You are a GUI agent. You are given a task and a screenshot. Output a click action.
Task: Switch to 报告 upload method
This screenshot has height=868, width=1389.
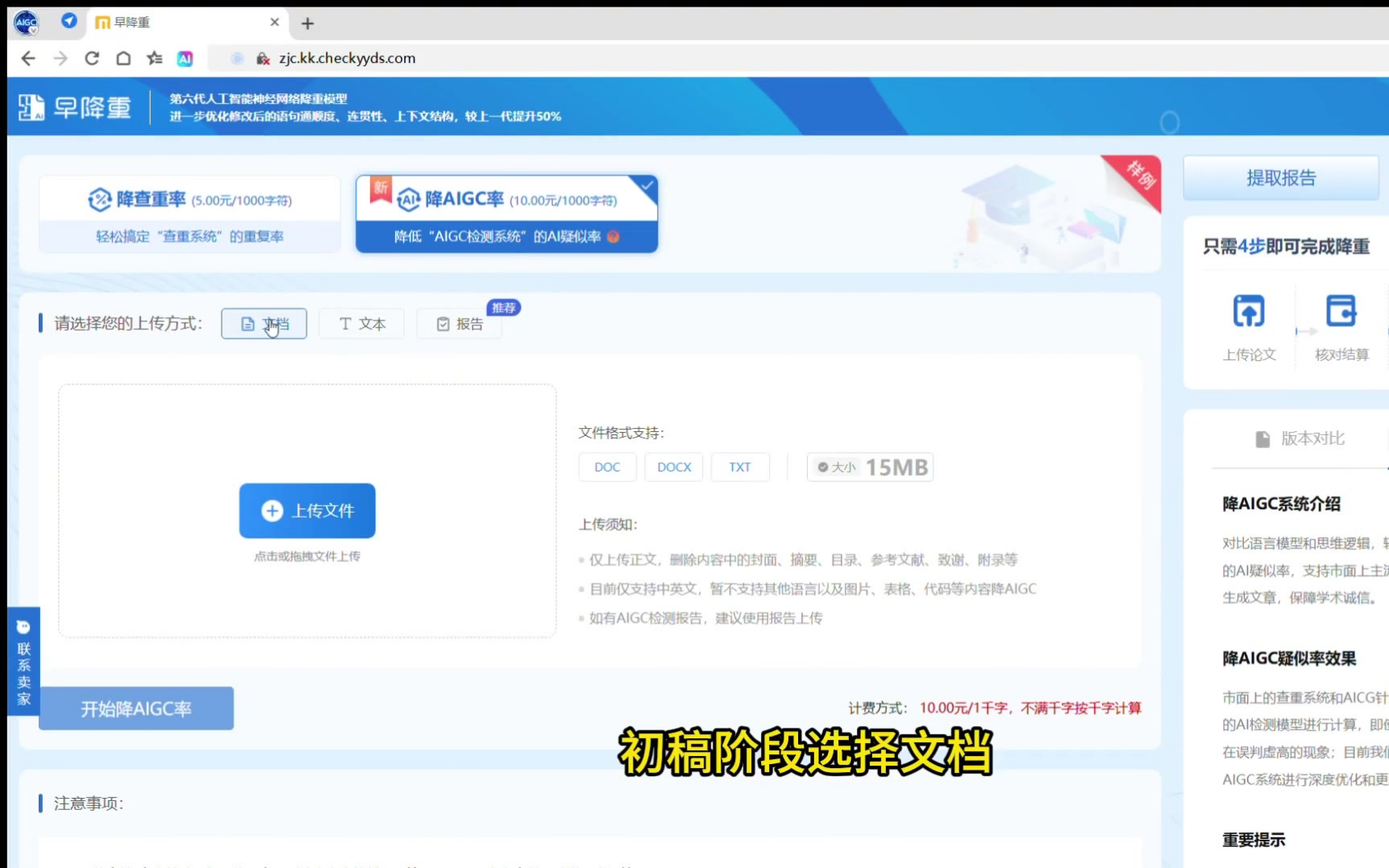tap(460, 324)
